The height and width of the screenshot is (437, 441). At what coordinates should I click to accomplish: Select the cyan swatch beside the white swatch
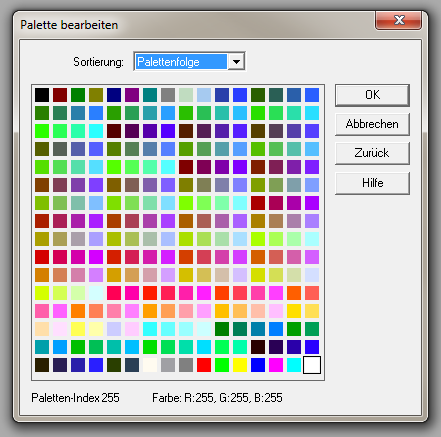(x=294, y=365)
